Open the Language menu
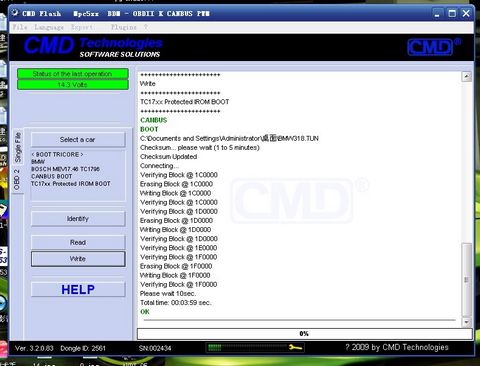Screen dimensions: 480x366 pyautogui.click(x=49, y=27)
